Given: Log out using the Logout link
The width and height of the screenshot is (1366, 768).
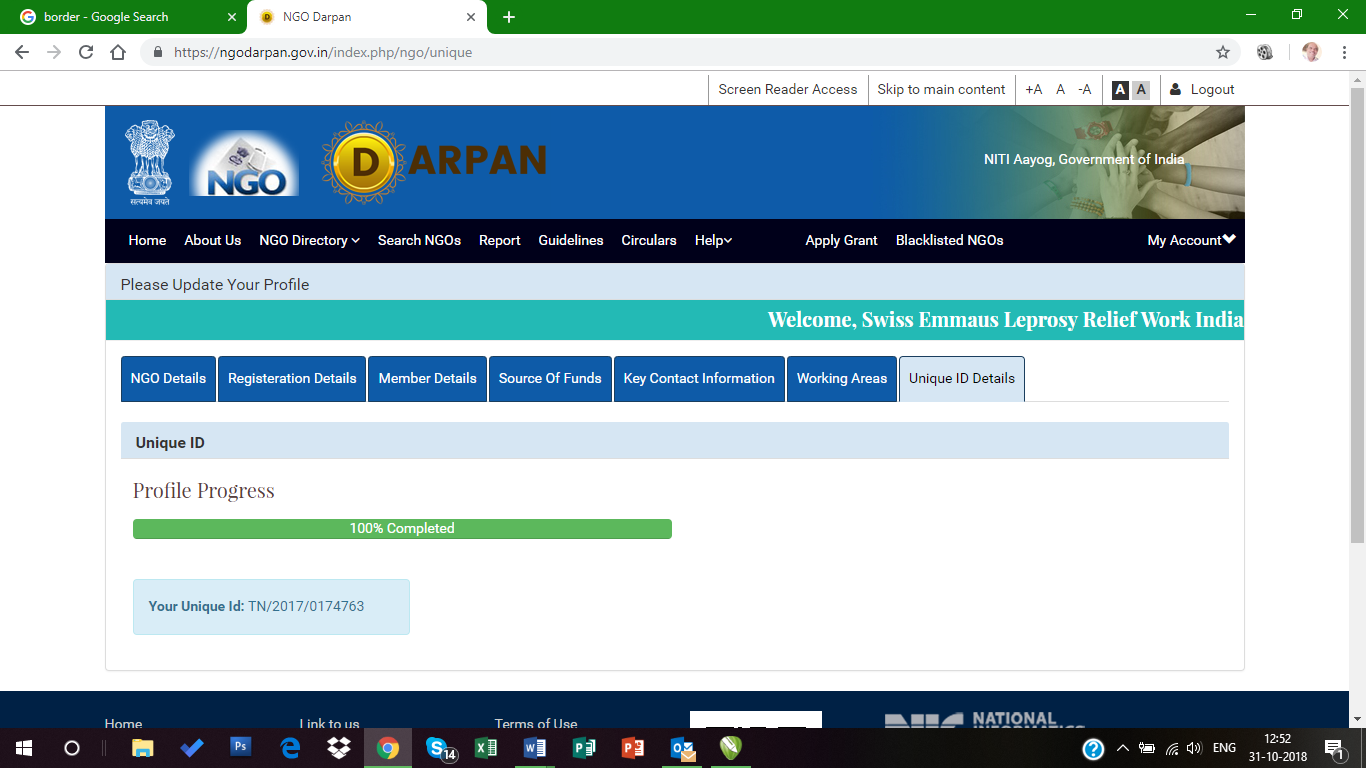Looking at the screenshot, I should (x=1203, y=89).
